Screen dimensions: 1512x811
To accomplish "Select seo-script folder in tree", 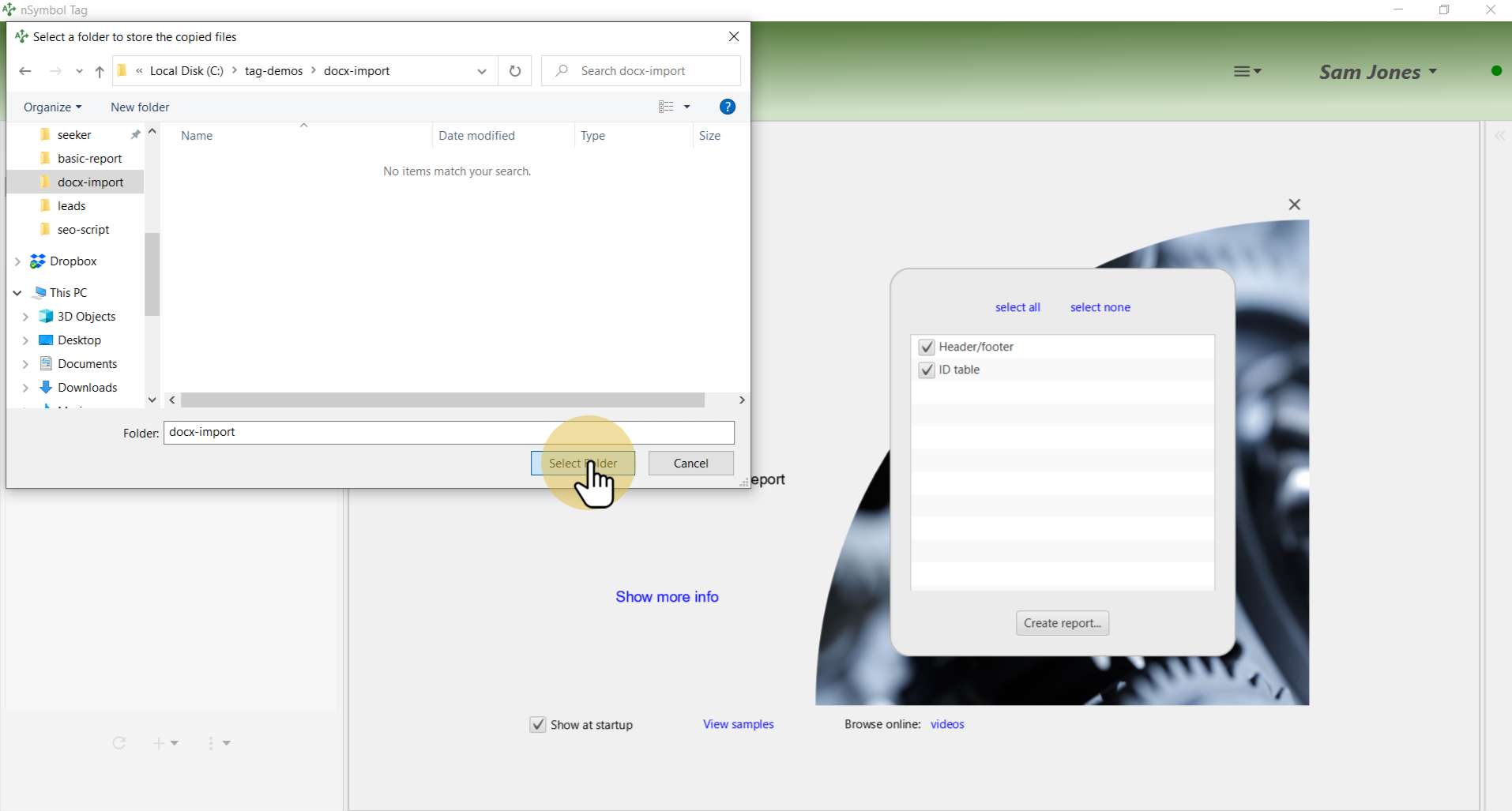I will pyautogui.click(x=83, y=230).
